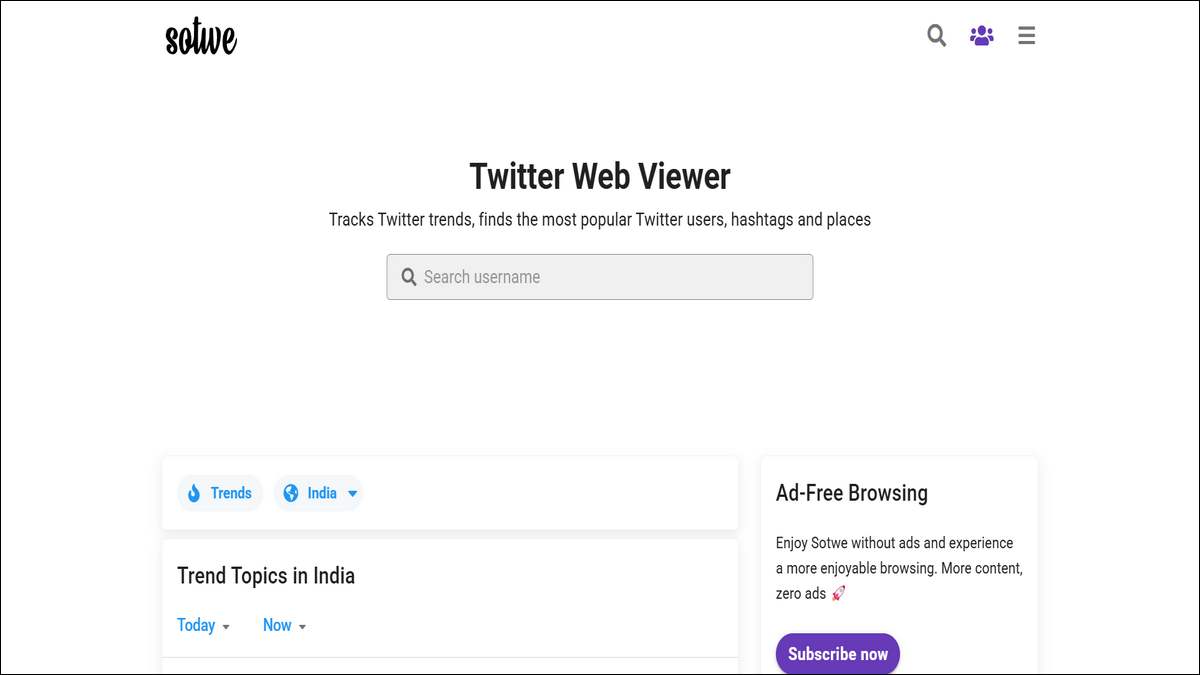Click the Sotwe logo in the header
This screenshot has height=675, width=1200.
coord(201,37)
